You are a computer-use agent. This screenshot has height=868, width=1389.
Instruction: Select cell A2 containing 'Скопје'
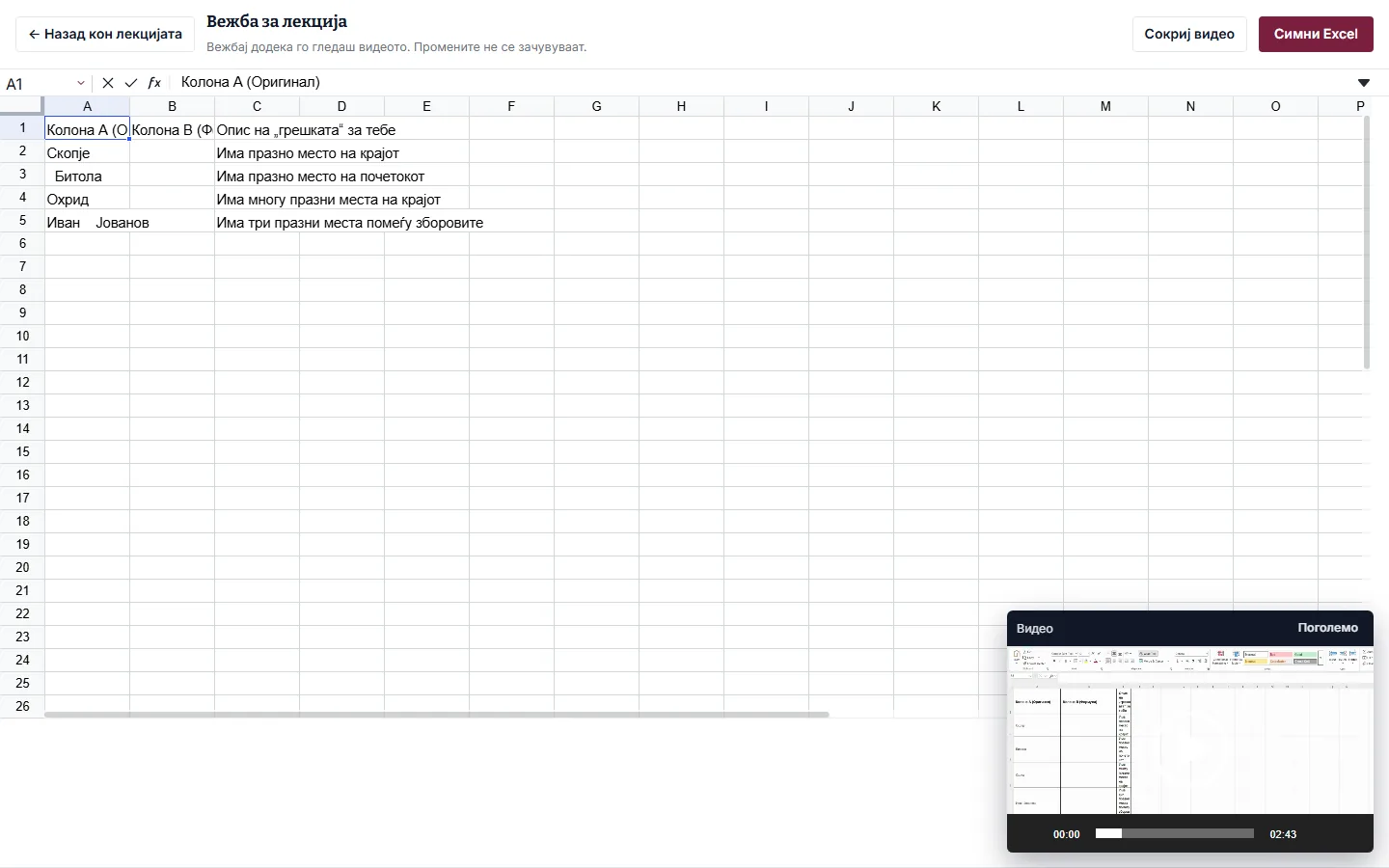(x=87, y=152)
